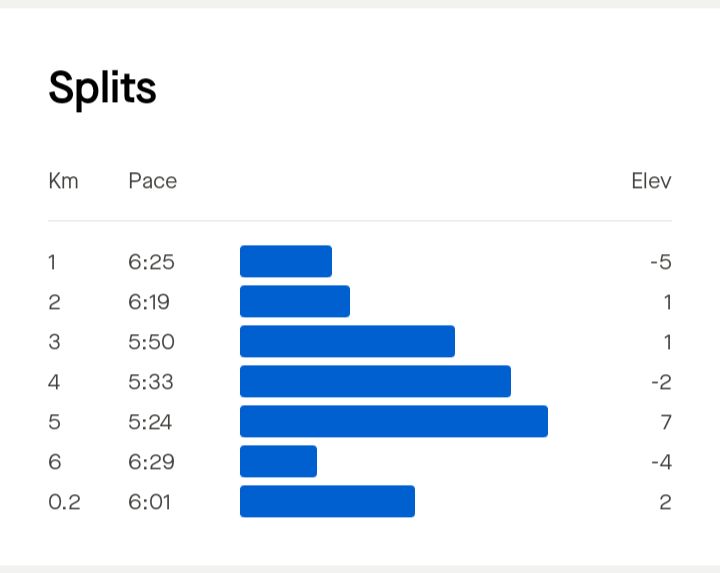720x573 pixels.
Task: Select the Splits section heading
Action: (x=102, y=88)
